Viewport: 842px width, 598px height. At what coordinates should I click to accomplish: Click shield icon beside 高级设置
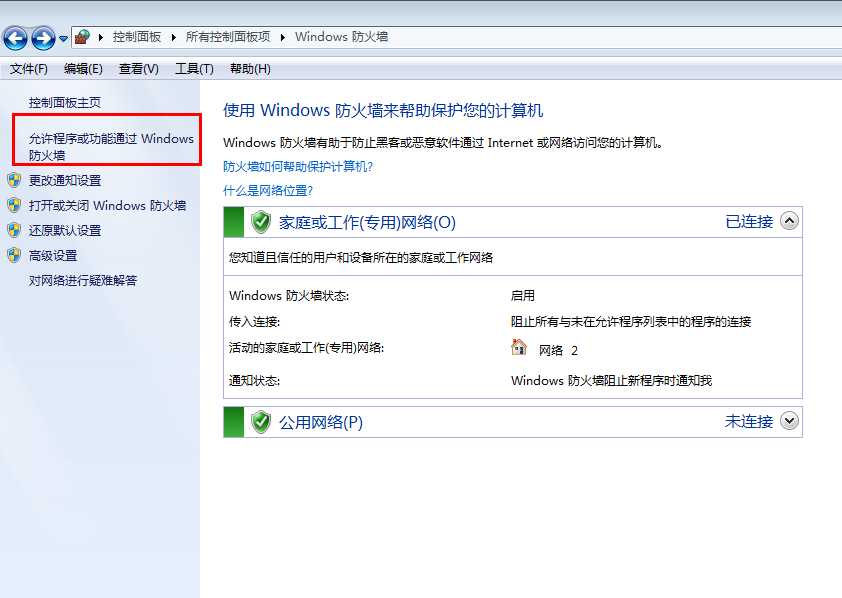[14, 255]
